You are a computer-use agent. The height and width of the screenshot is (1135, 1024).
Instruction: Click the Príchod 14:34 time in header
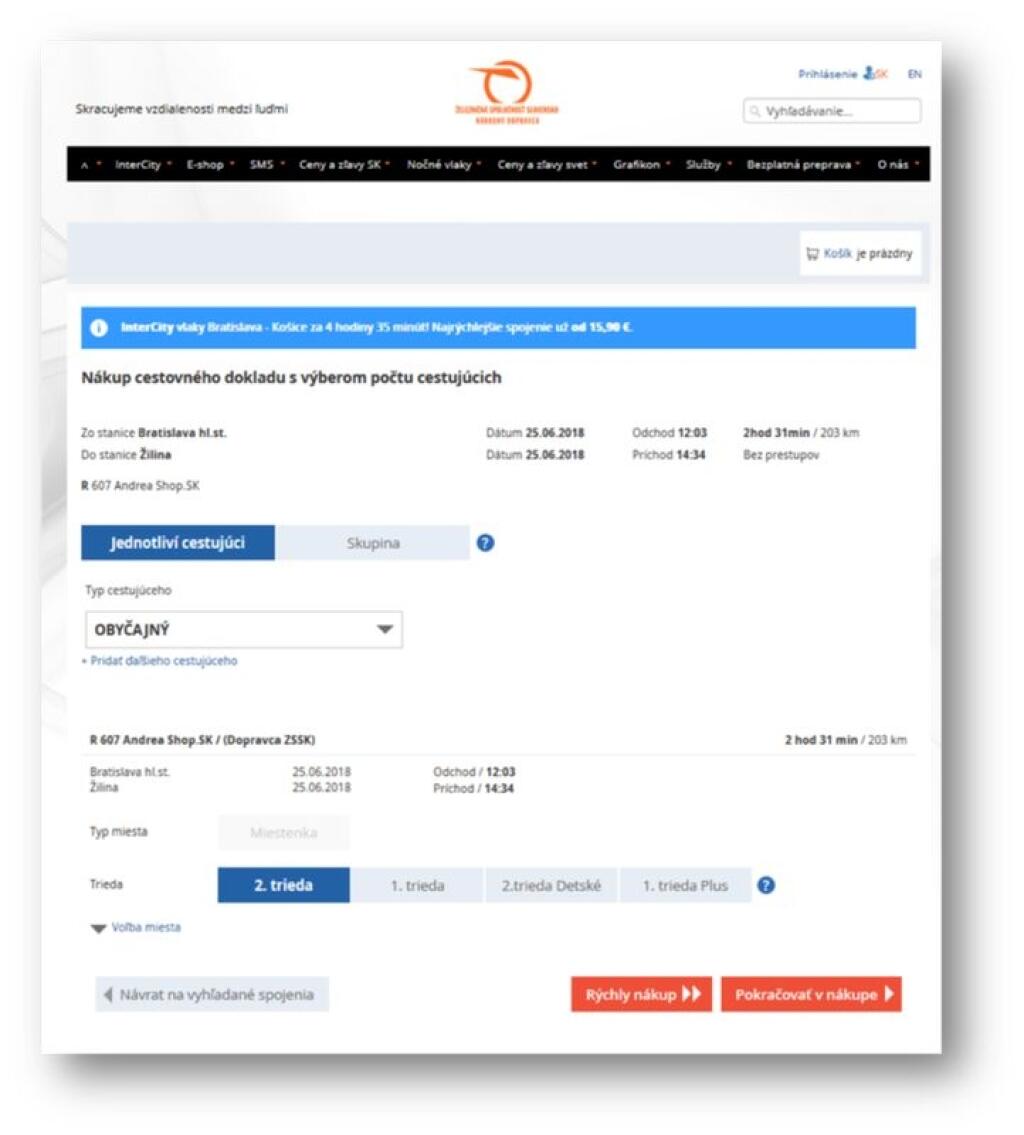tap(669, 455)
